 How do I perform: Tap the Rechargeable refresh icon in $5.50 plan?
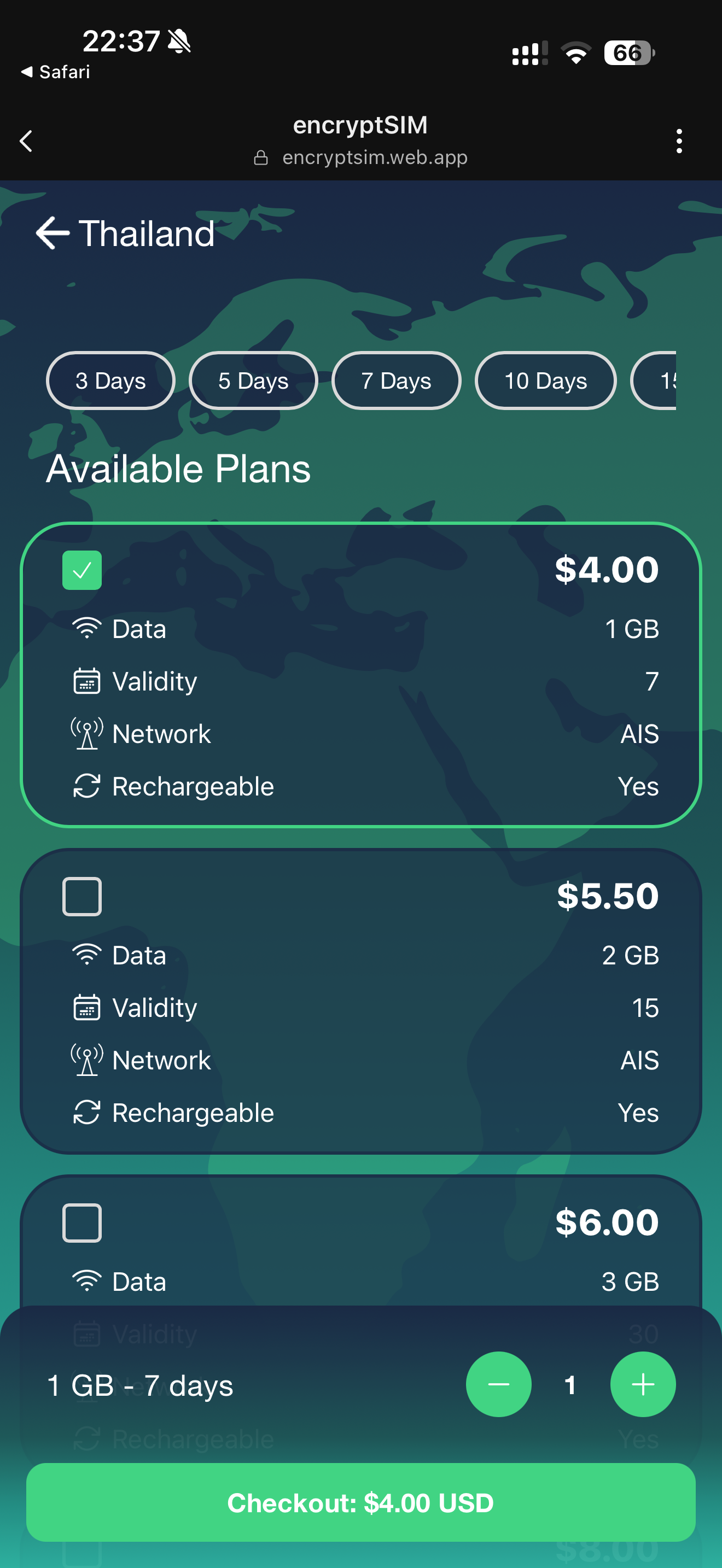point(87,1112)
